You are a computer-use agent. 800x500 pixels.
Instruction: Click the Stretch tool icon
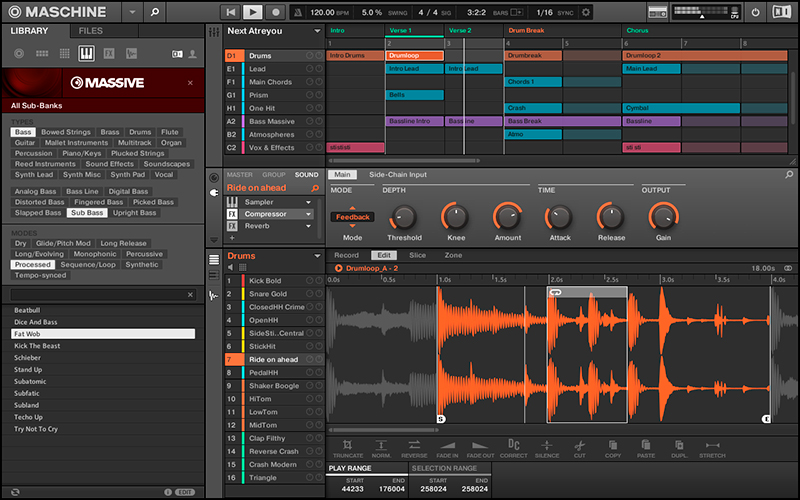[713, 445]
